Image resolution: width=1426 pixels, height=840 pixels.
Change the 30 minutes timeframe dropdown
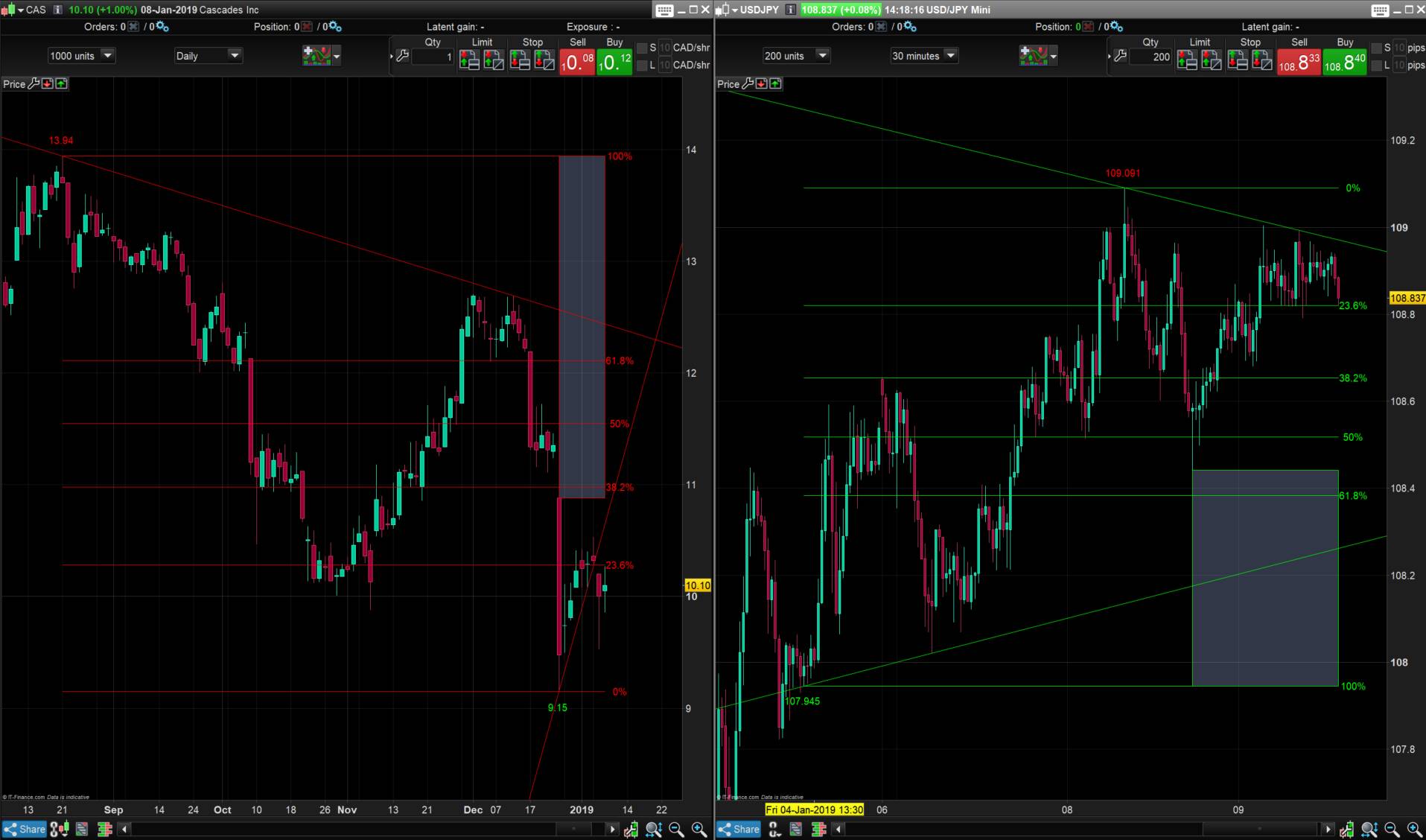pos(924,56)
